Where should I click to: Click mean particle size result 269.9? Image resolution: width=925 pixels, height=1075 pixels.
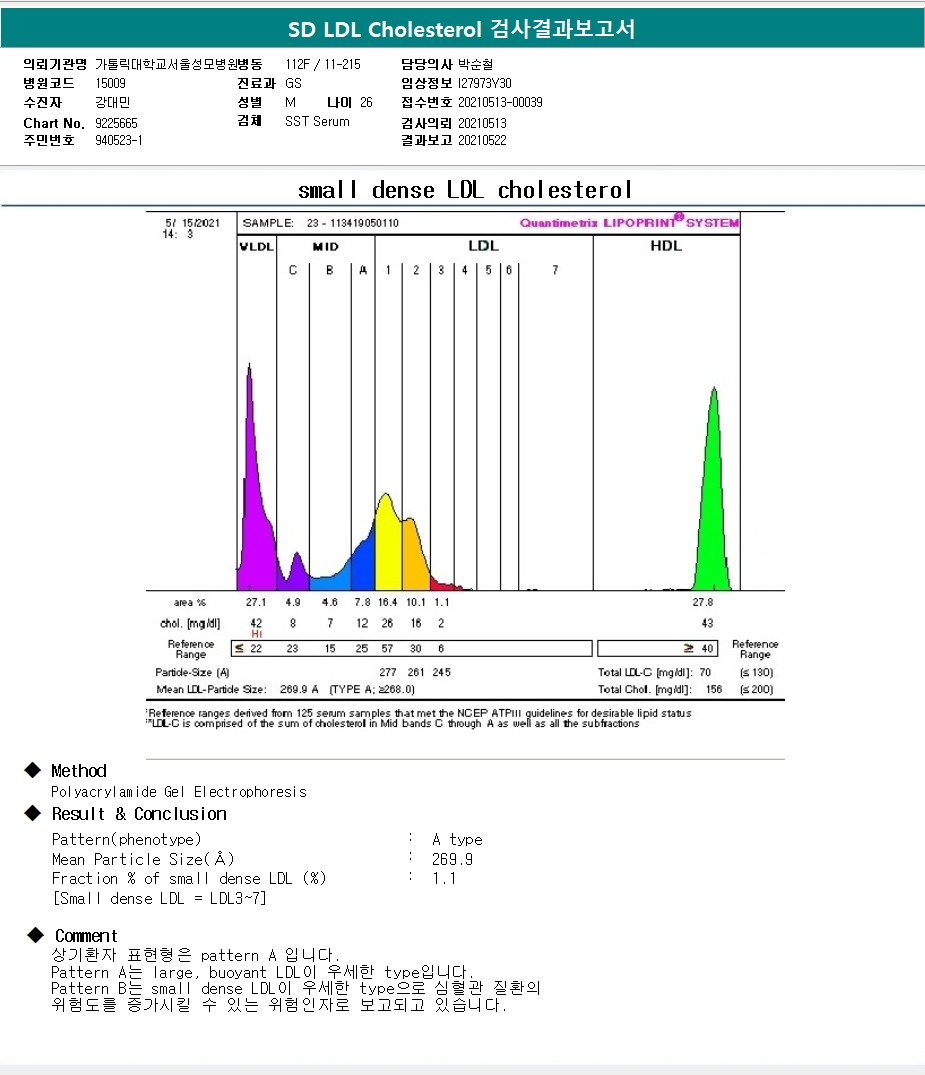[453, 860]
